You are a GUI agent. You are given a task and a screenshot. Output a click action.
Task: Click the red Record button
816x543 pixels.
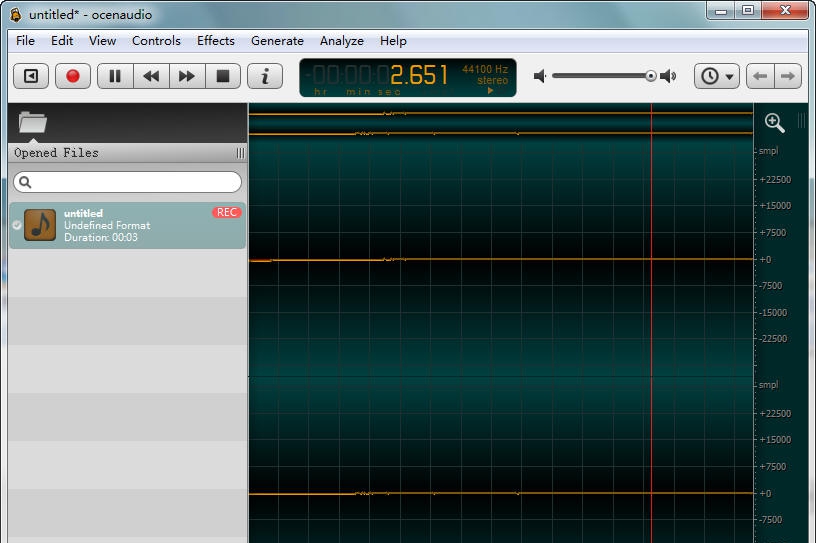click(x=72, y=76)
